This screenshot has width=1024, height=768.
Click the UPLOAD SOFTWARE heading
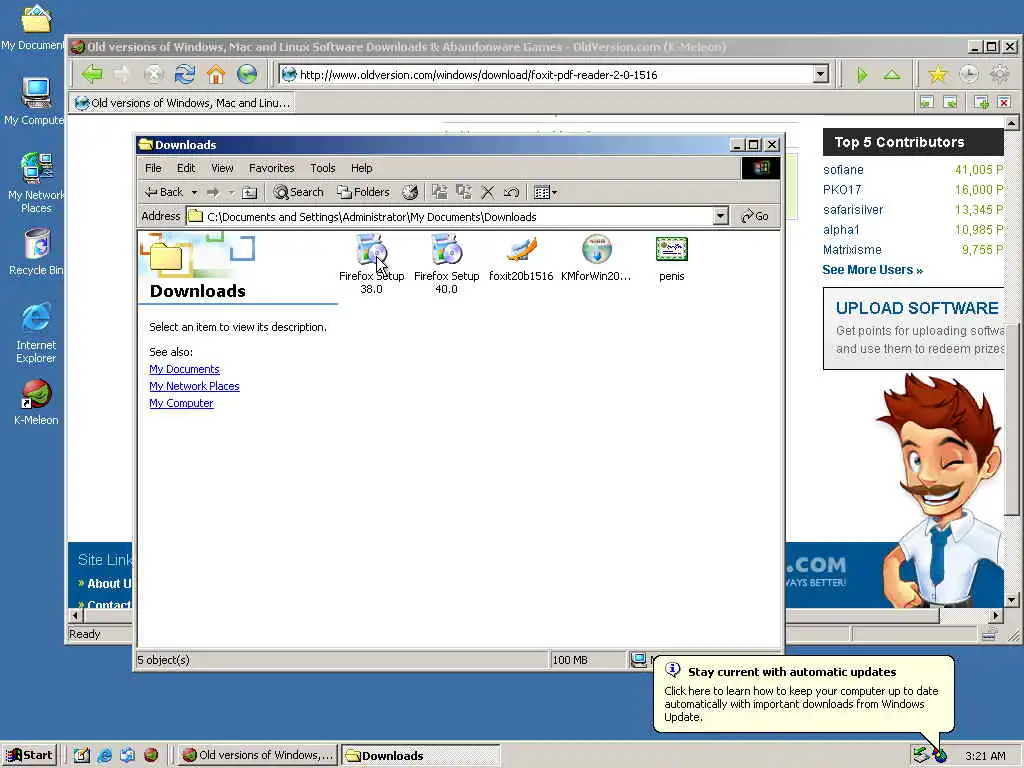click(917, 308)
